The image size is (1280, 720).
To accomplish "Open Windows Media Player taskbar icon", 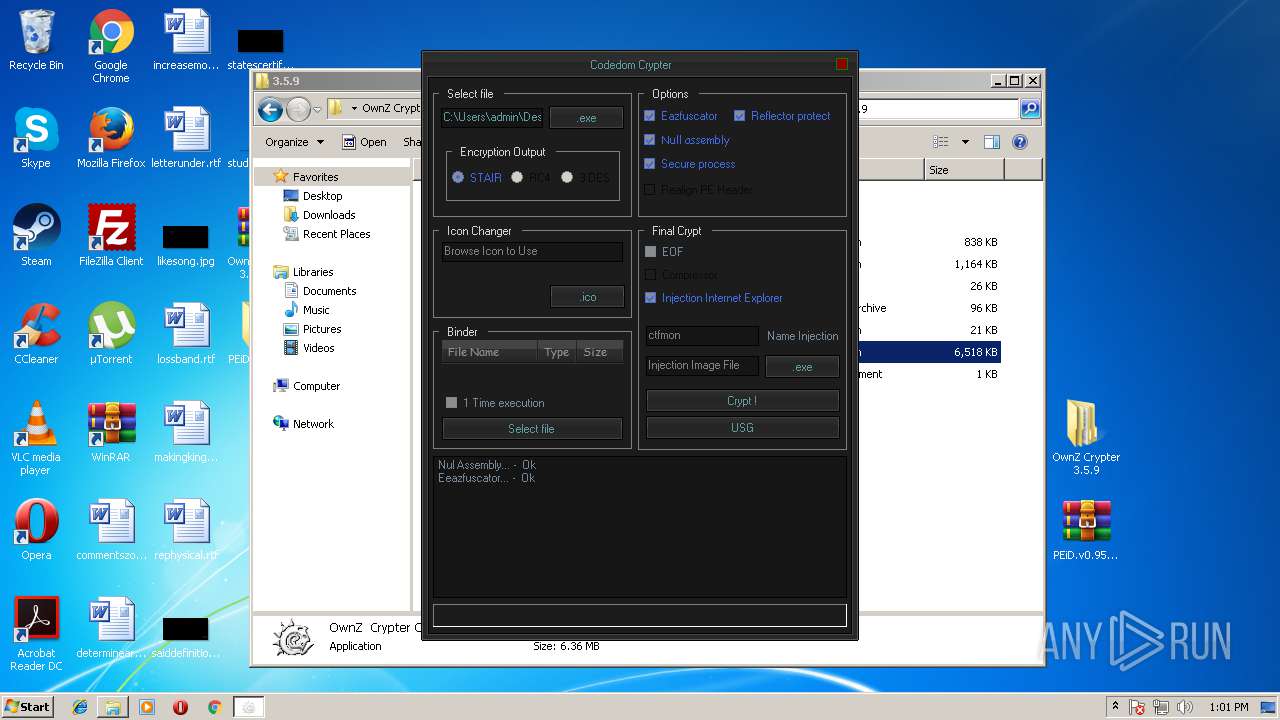I will (147, 707).
